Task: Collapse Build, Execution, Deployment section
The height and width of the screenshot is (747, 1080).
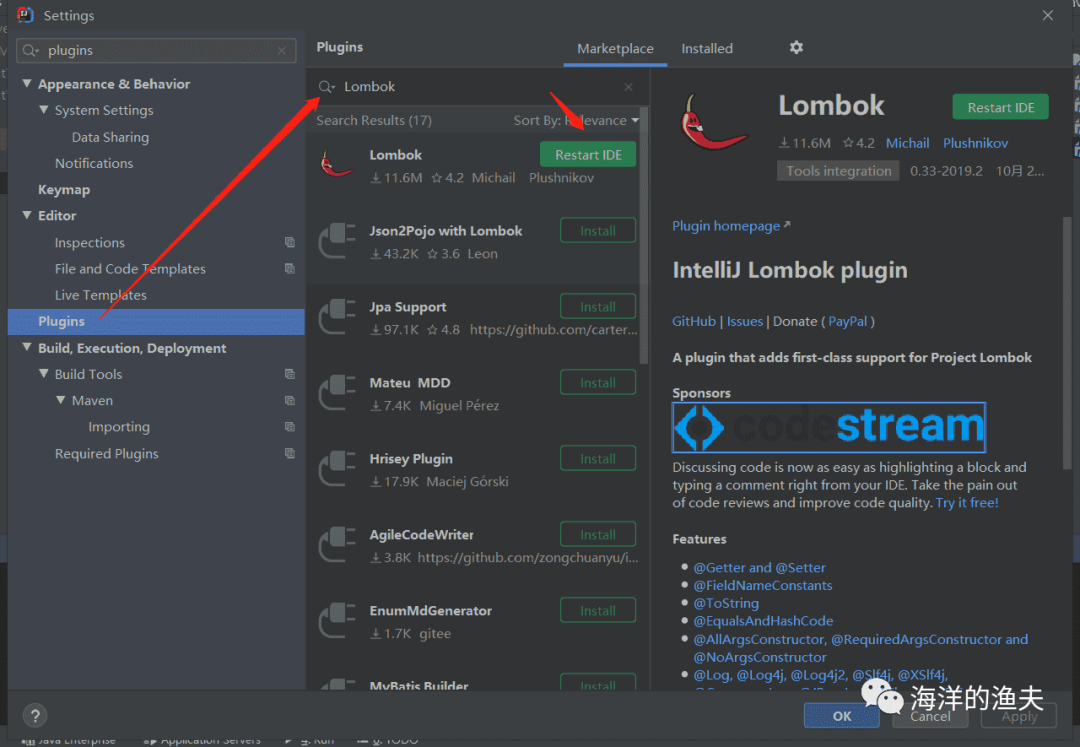Action: pyautogui.click(x=27, y=347)
